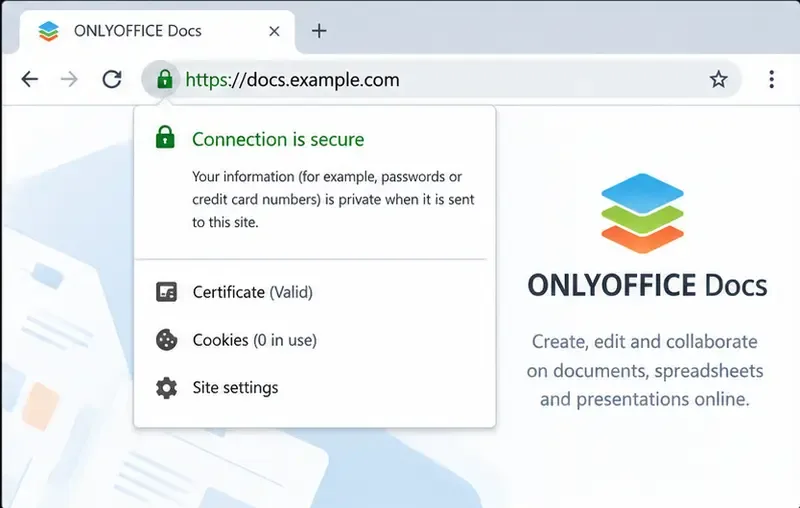Bookmark the page with the star icon
800x508 pixels.
tap(718, 79)
